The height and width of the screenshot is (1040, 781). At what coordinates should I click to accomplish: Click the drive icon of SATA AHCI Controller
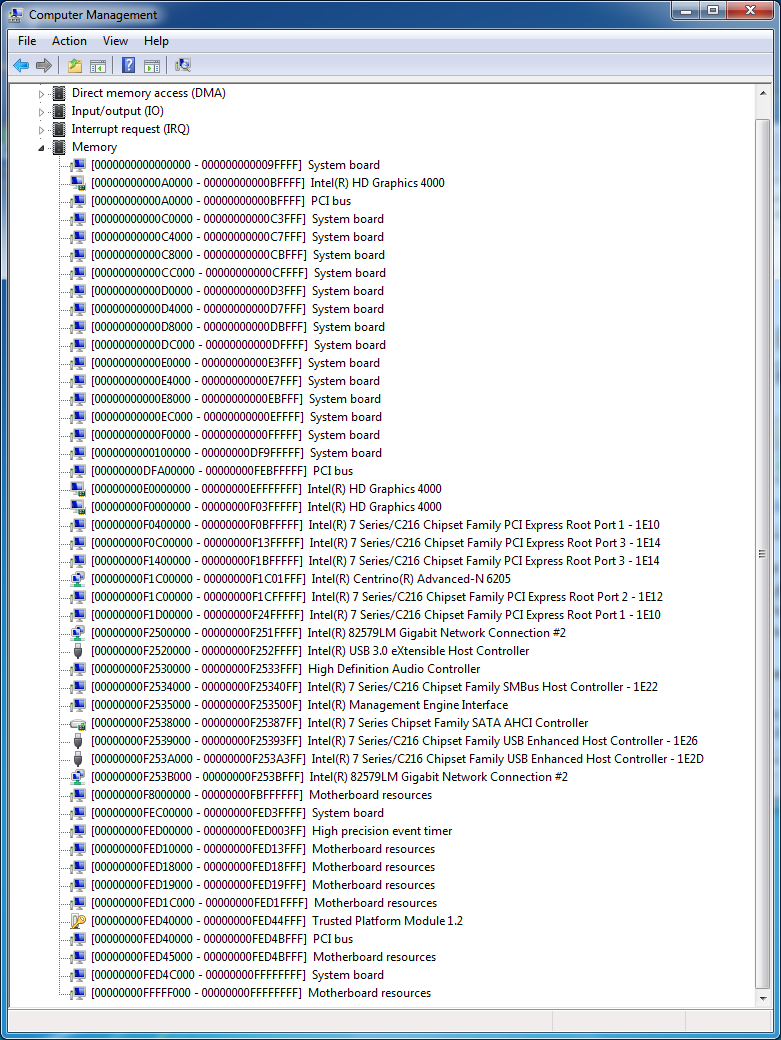point(78,723)
